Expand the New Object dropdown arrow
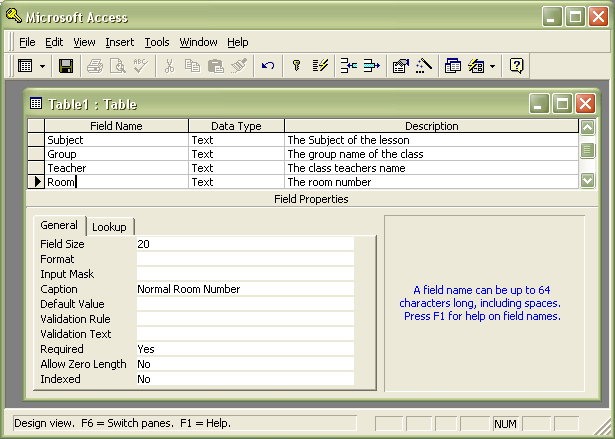The width and height of the screenshot is (615, 439). pyautogui.click(x=492, y=66)
